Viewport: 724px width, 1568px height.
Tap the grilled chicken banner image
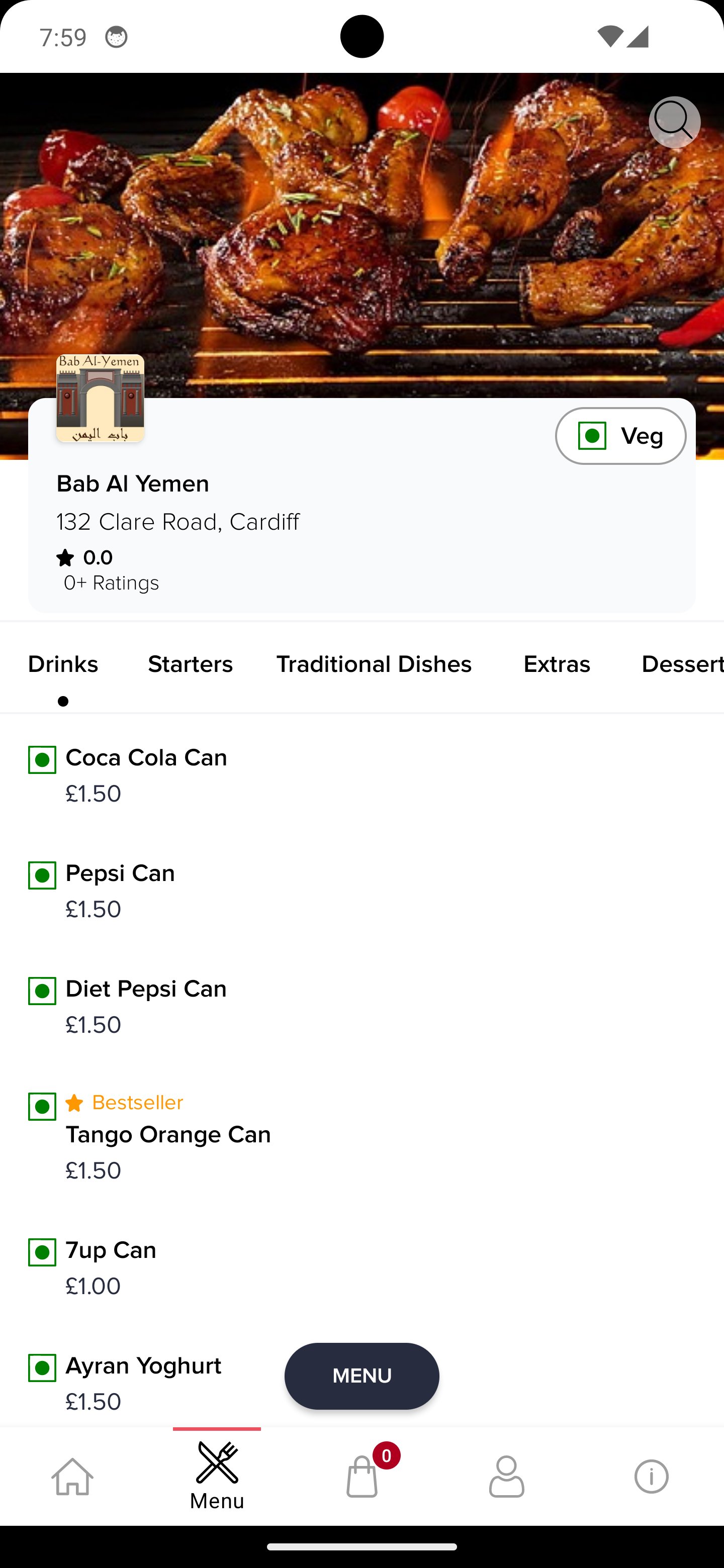pyautogui.click(x=361, y=231)
